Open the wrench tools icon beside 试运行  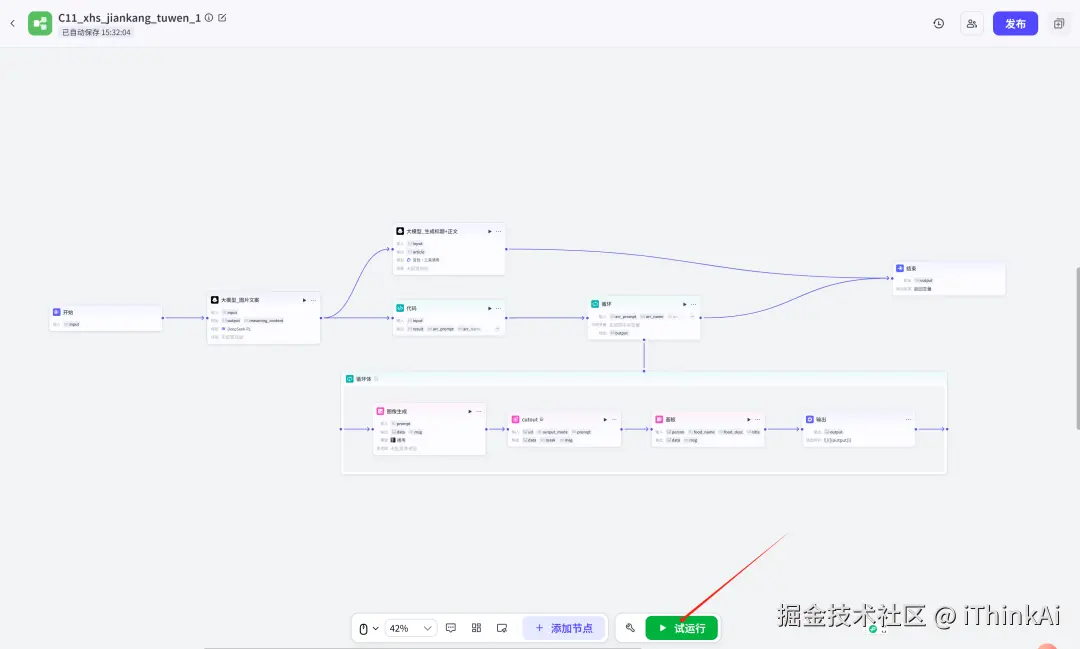click(629, 628)
